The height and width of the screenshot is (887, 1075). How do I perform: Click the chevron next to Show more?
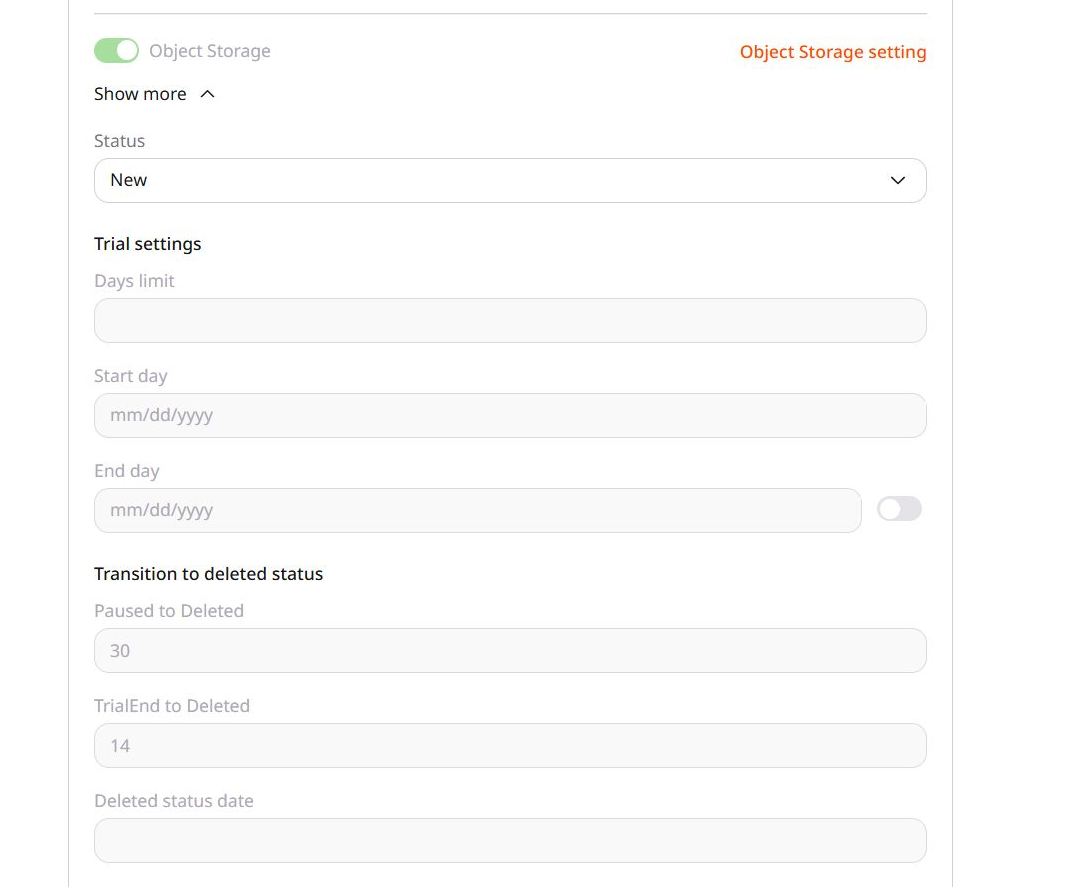pos(208,94)
